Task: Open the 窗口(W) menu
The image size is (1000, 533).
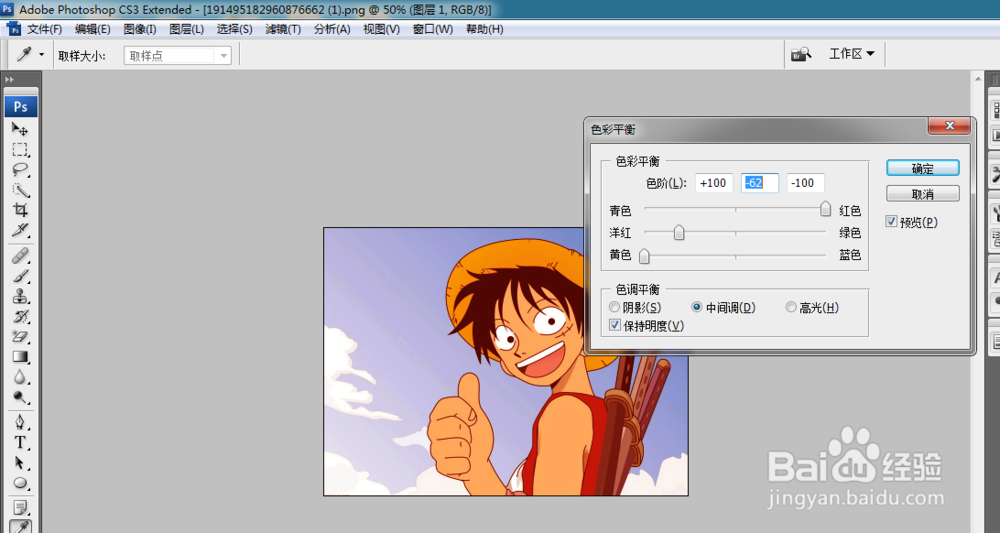Action: [x=432, y=29]
